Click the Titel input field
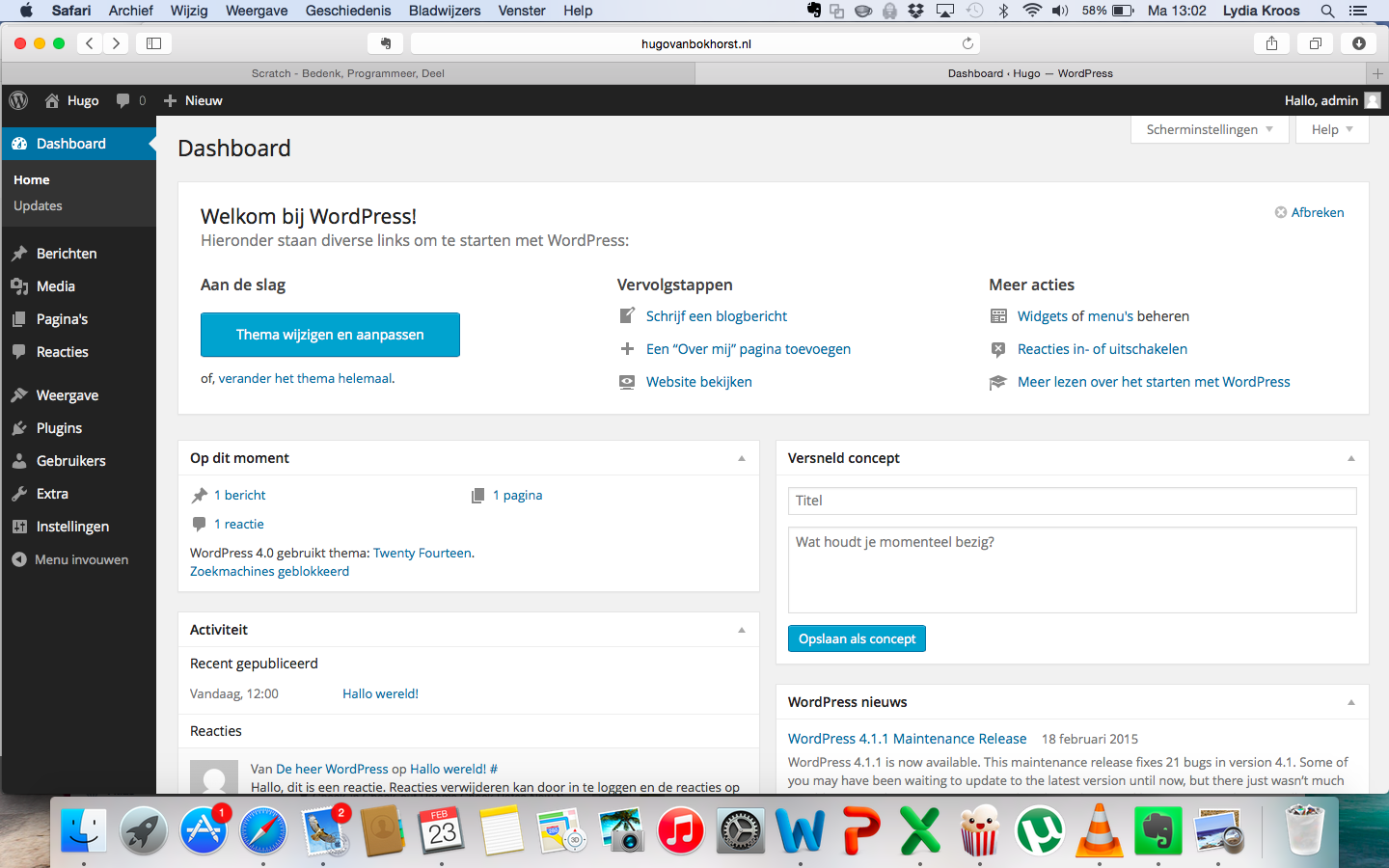The height and width of the screenshot is (868, 1389). (1073, 501)
